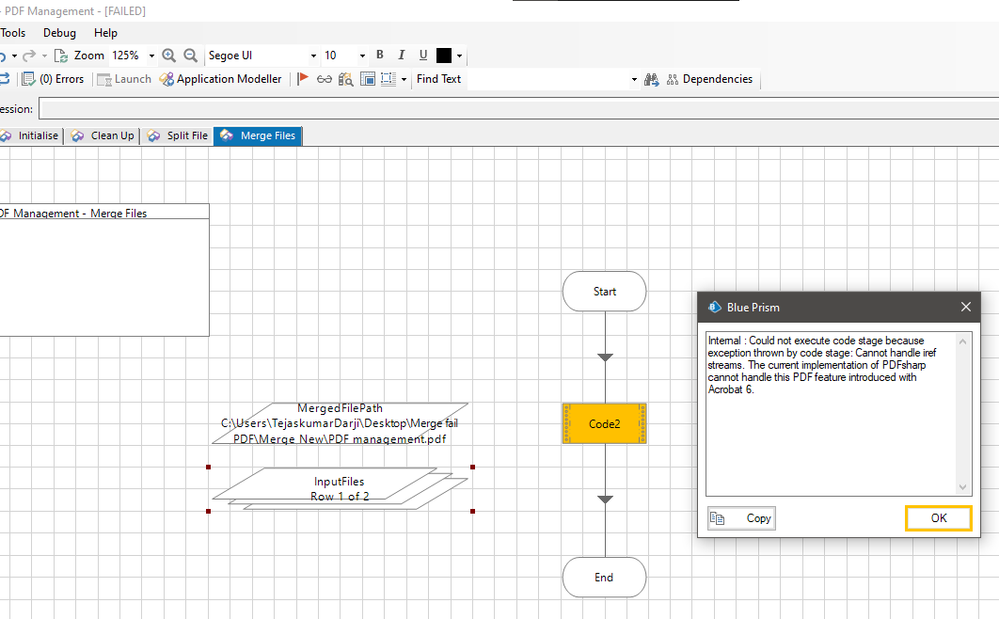Open the Help menu
The height and width of the screenshot is (619, 999).
(106, 33)
